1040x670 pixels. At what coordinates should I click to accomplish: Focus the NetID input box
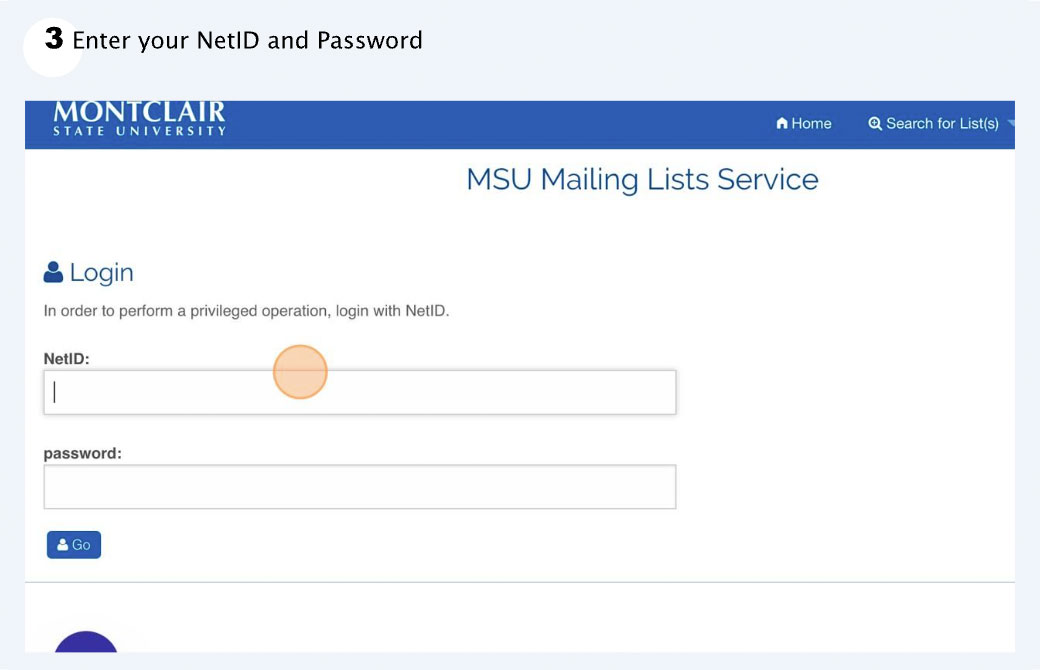click(x=360, y=391)
